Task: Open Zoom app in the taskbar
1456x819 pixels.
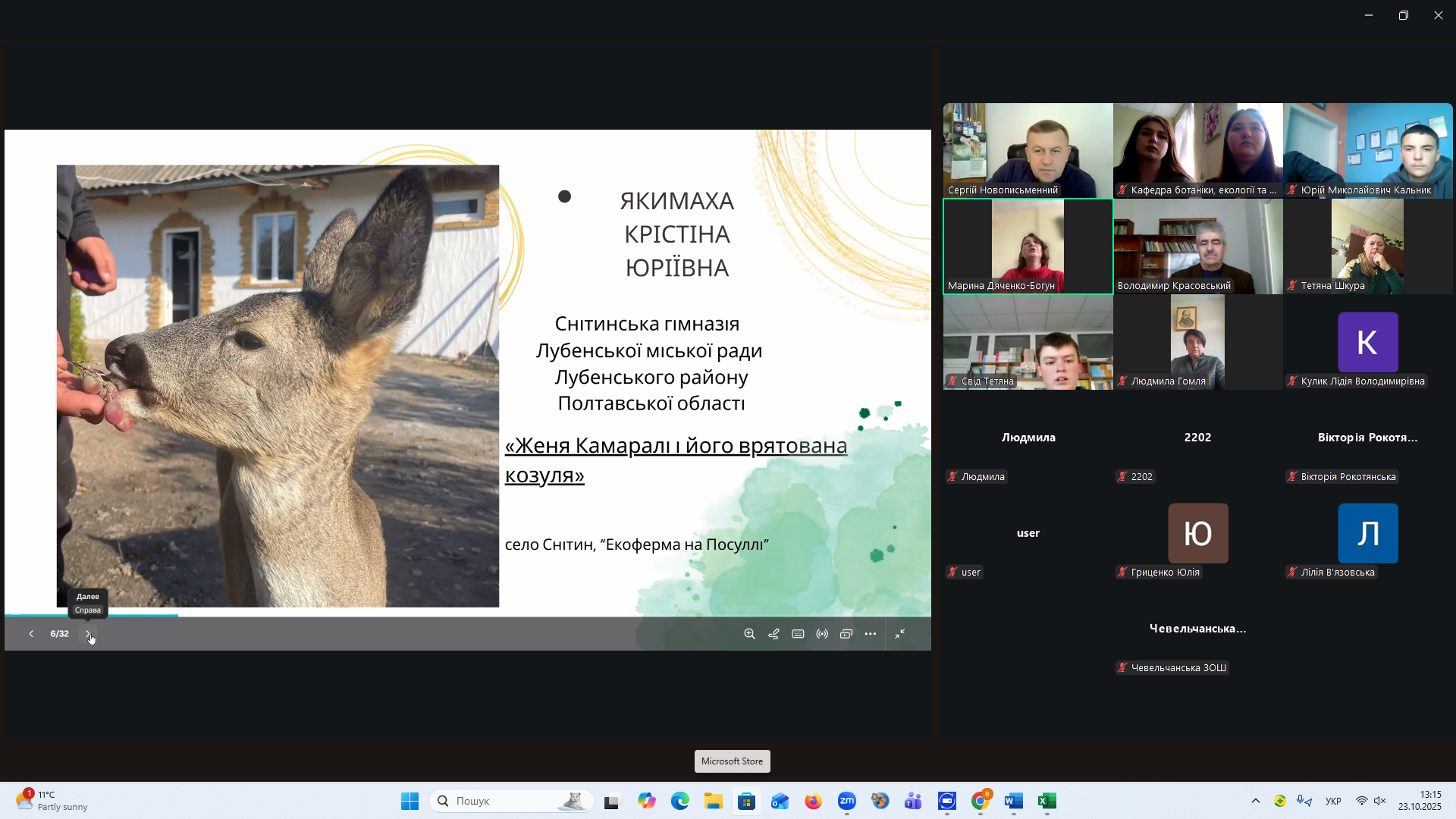Action: click(x=847, y=801)
